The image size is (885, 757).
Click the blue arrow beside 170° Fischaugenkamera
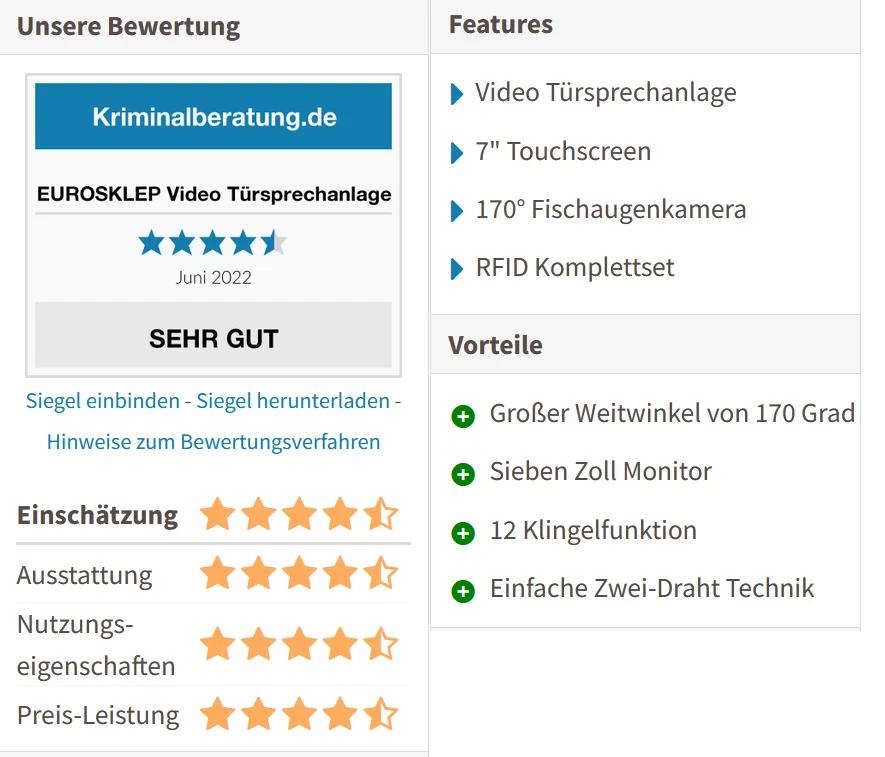[x=458, y=211]
